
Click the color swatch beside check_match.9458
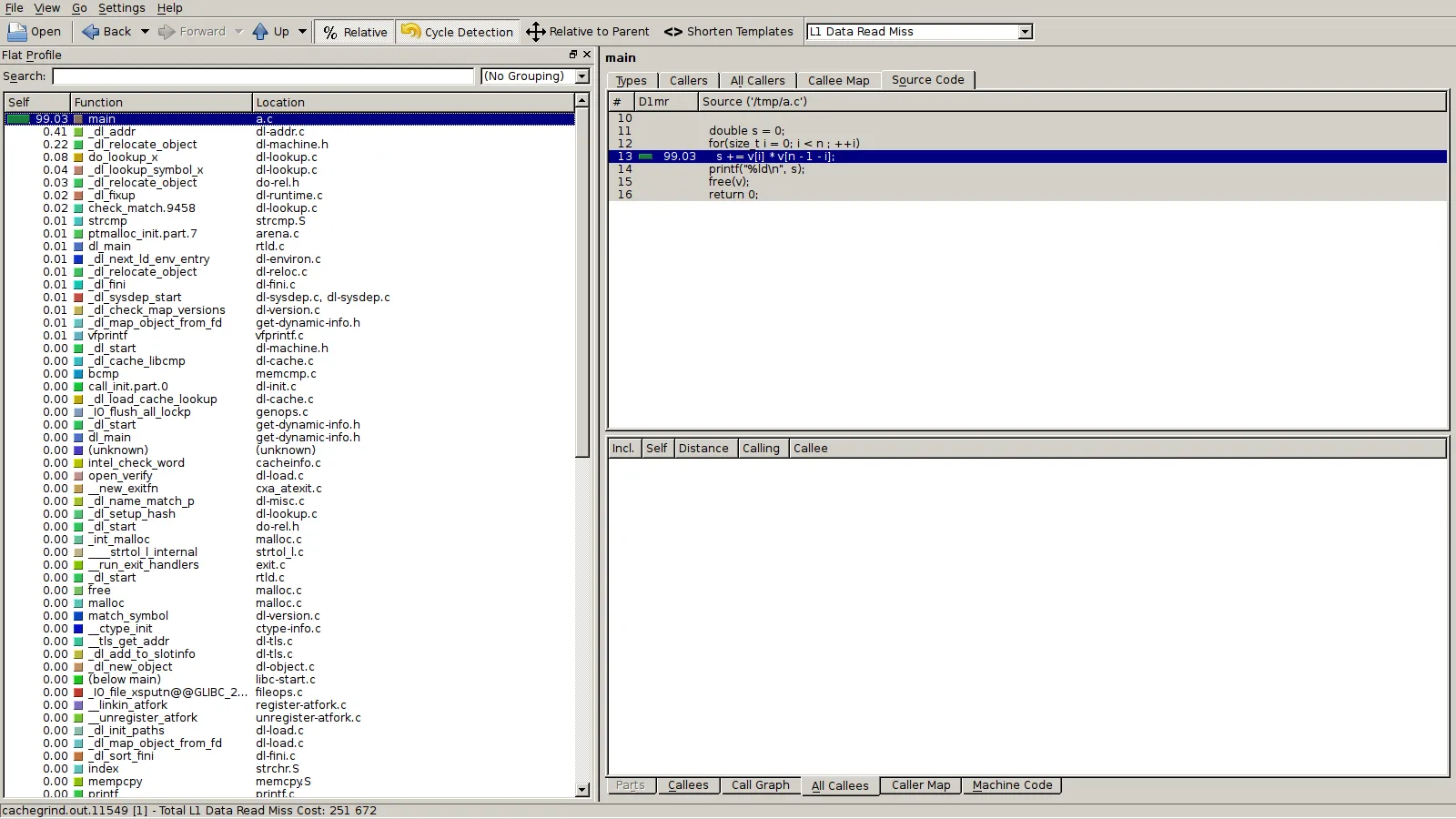78,208
